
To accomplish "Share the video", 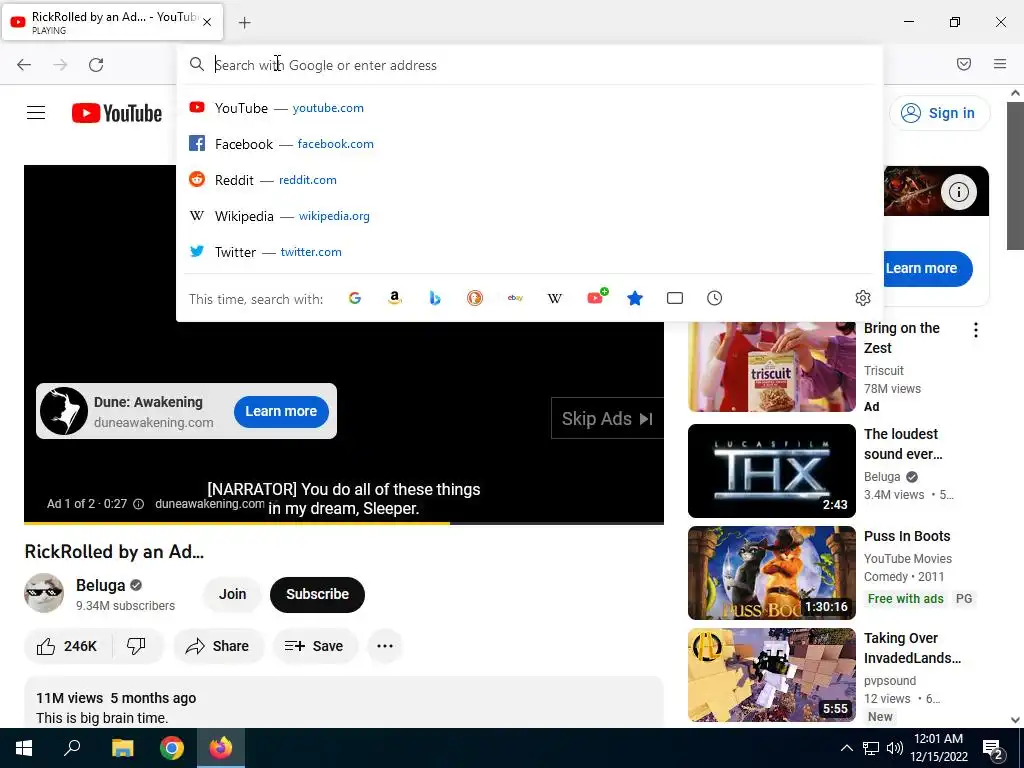I will tap(218, 646).
